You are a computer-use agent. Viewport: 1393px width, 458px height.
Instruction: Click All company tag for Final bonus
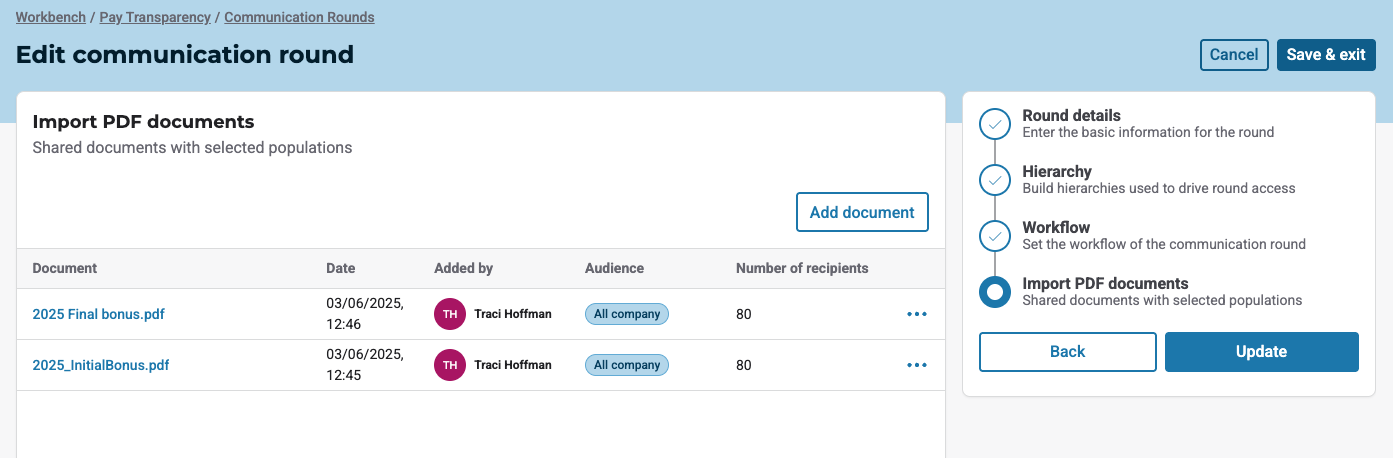click(x=627, y=314)
